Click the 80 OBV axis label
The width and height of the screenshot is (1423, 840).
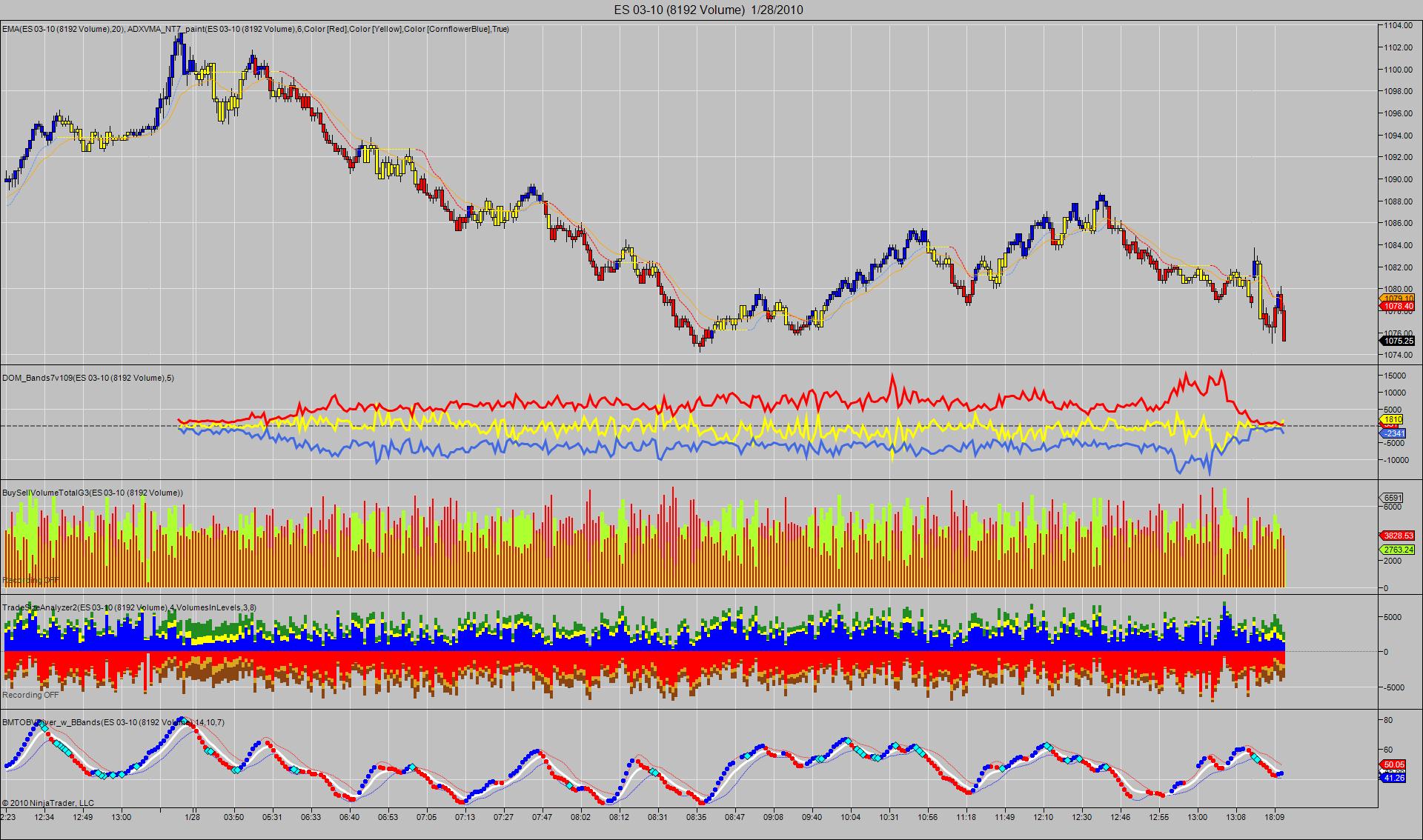[1388, 720]
